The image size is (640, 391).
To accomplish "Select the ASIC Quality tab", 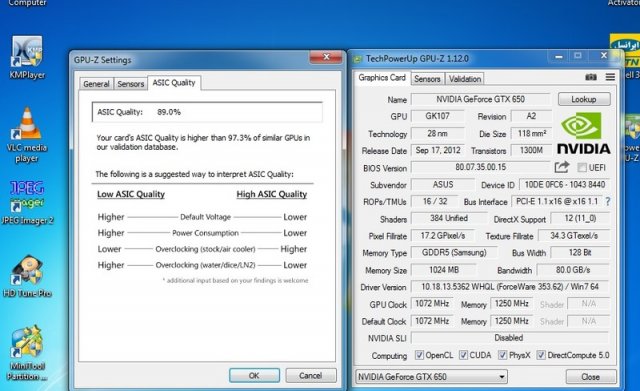I will (174, 83).
